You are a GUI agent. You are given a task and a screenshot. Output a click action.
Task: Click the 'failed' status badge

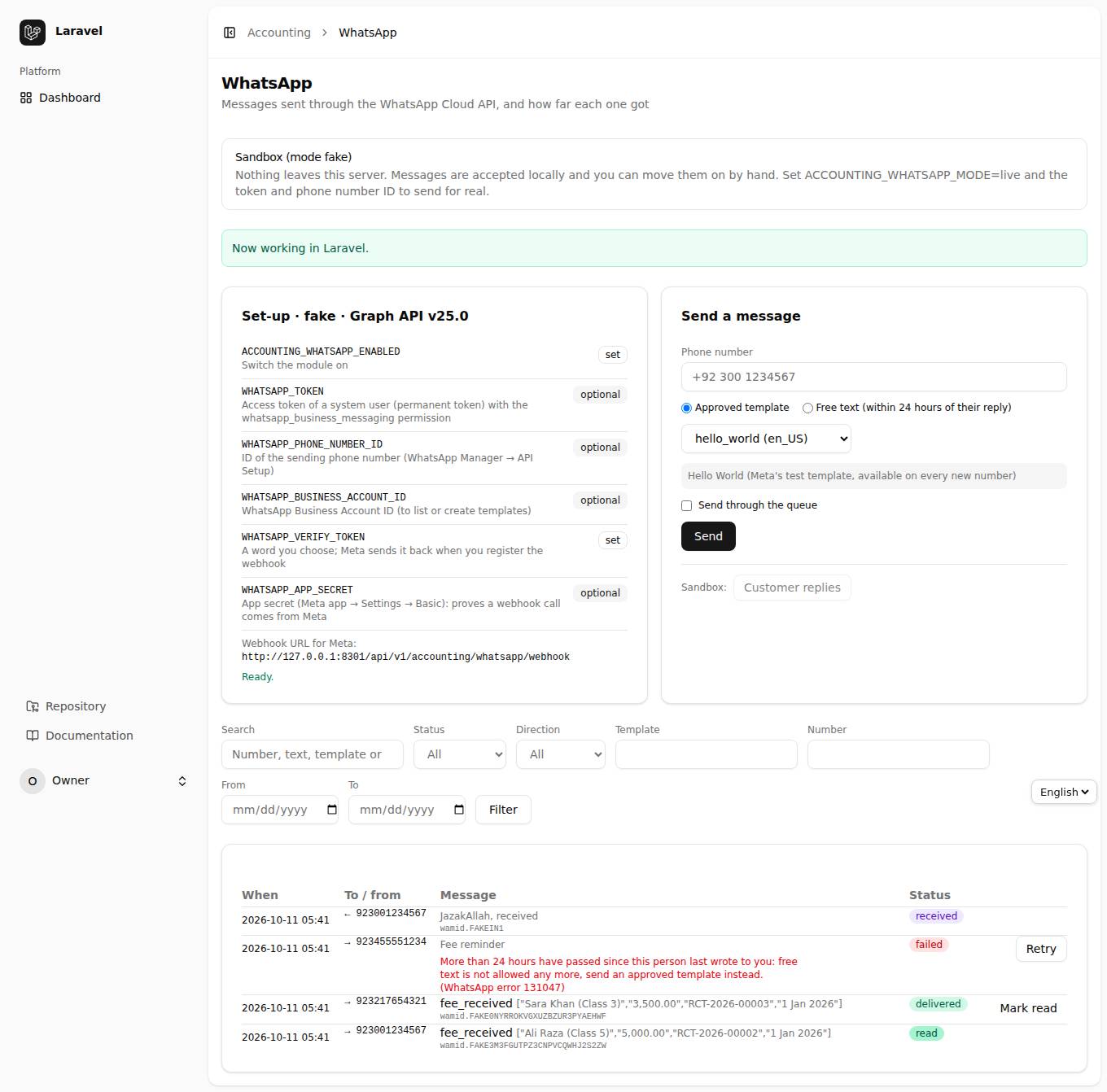929,945
